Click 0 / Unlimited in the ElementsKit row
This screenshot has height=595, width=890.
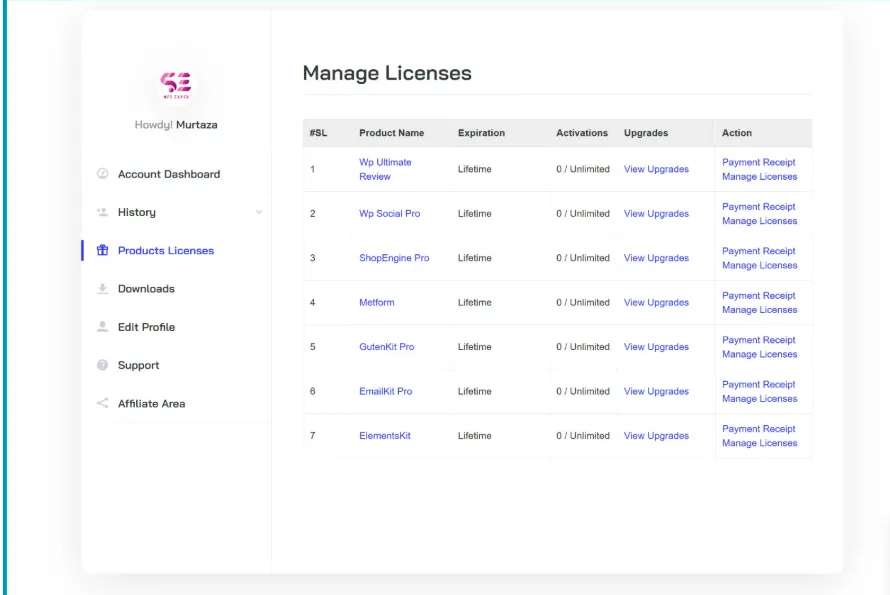(x=582, y=435)
